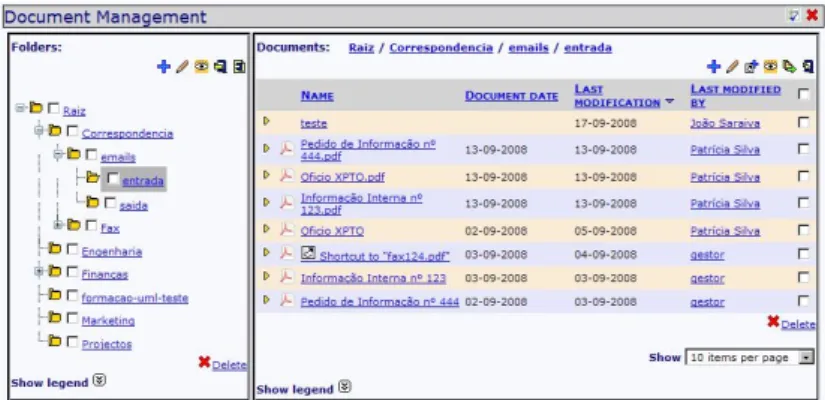Collapse the emails tree node
825x400 pixels.
click(58, 154)
